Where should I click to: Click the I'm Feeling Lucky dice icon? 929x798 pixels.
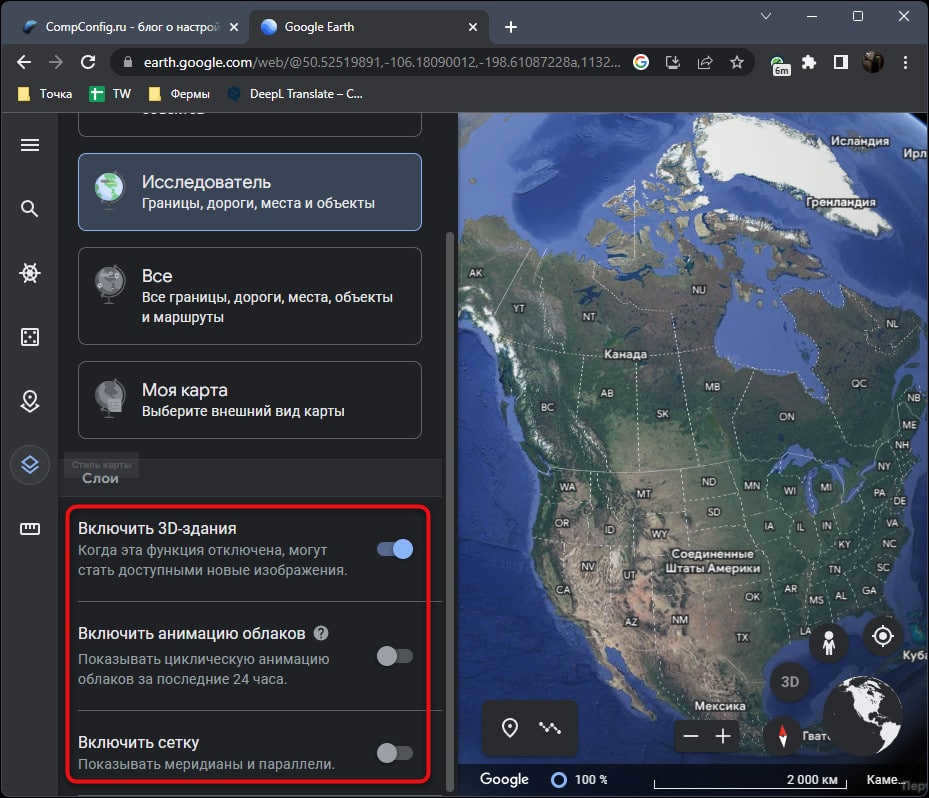[30, 336]
